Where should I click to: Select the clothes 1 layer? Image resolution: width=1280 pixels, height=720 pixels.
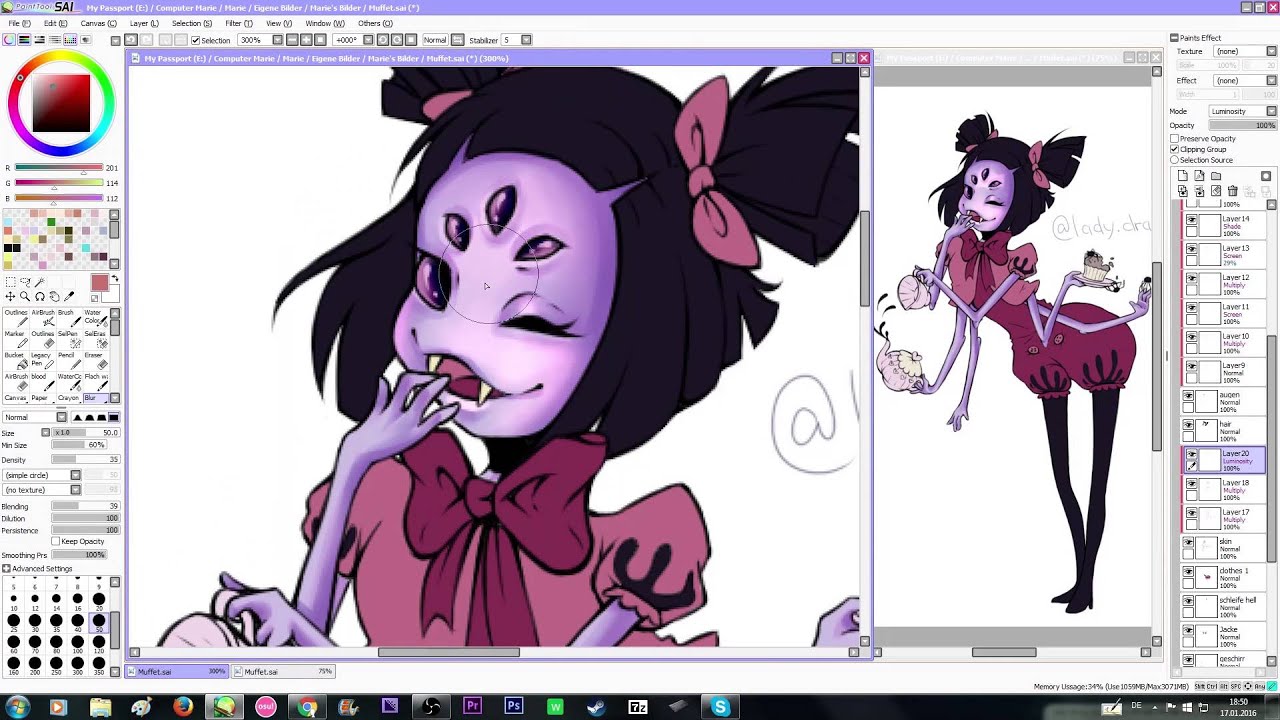[1225, 577]
